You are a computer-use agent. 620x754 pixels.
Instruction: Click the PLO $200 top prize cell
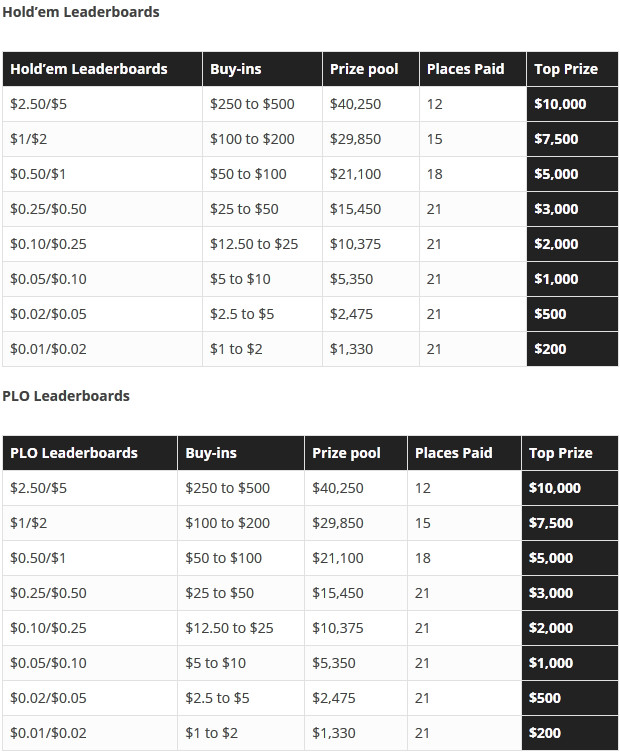(569, 733)
